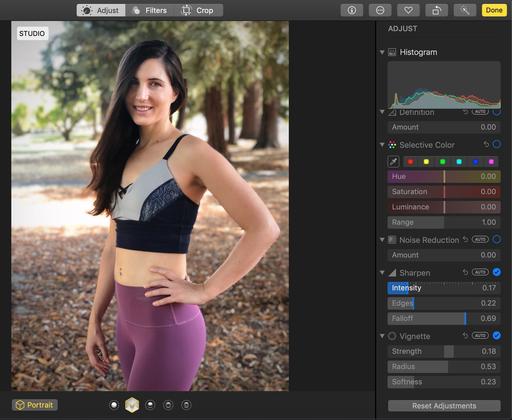Click the Reset Adjustments button
This screenshot has width=512, height=420.
coord(444,406)
